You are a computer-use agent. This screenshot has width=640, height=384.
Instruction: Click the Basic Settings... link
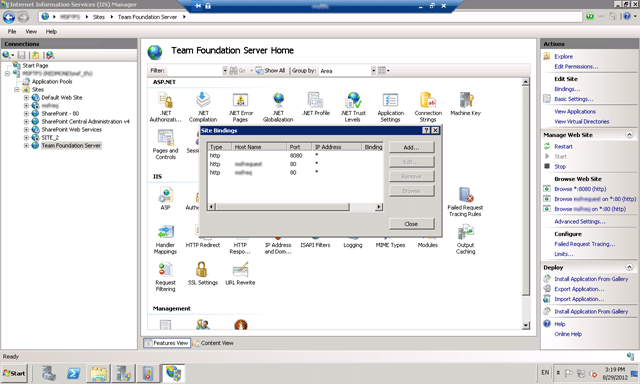573,99
